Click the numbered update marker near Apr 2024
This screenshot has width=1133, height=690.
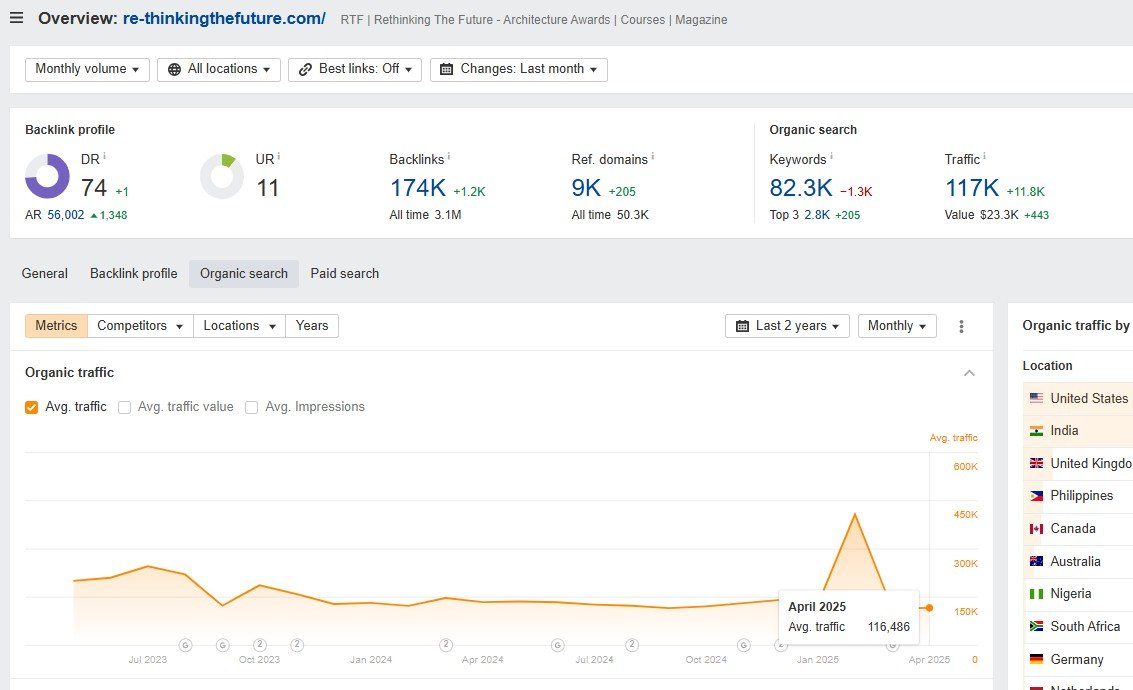(446, 645)
